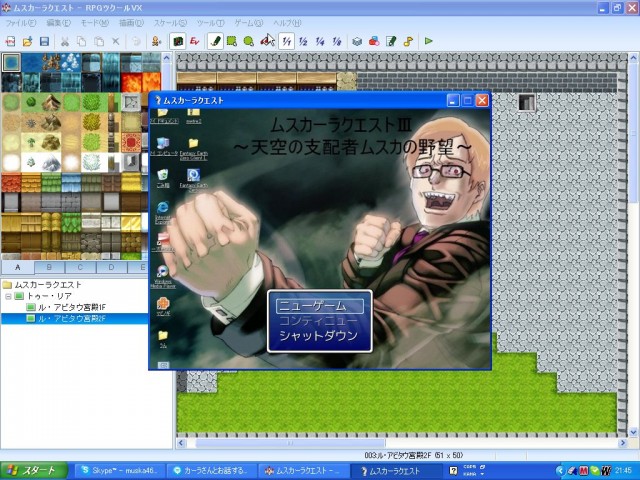
Task: Select the Flood Fill tool
Action: point(267,41)
